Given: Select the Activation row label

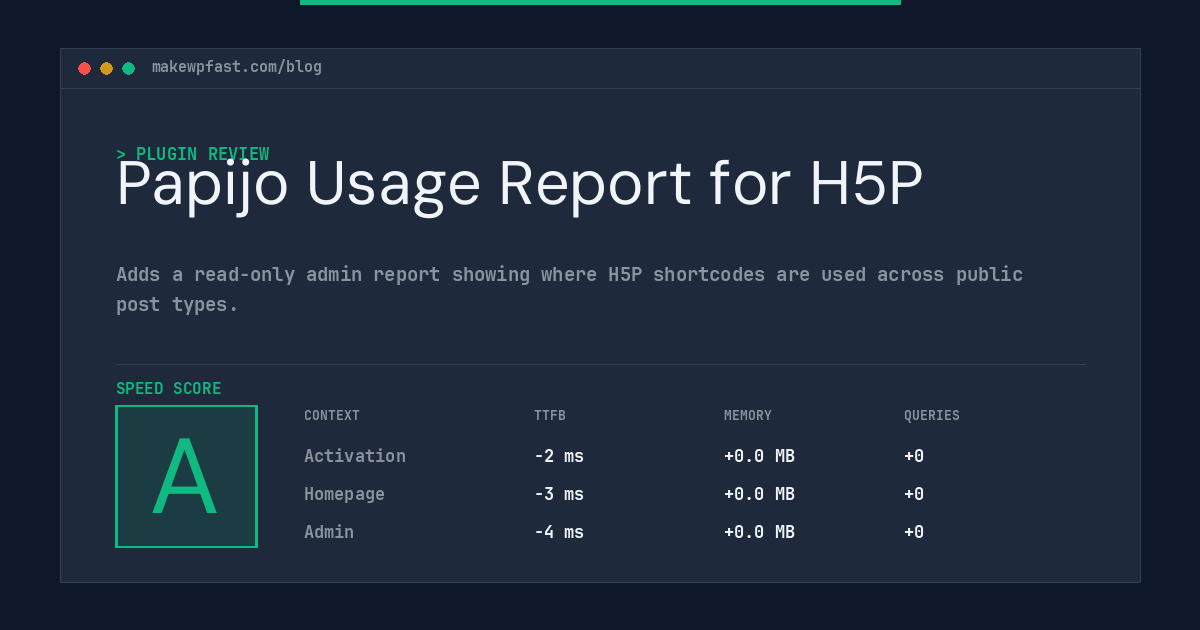Looking at the screenshot, I should (355, 456).
